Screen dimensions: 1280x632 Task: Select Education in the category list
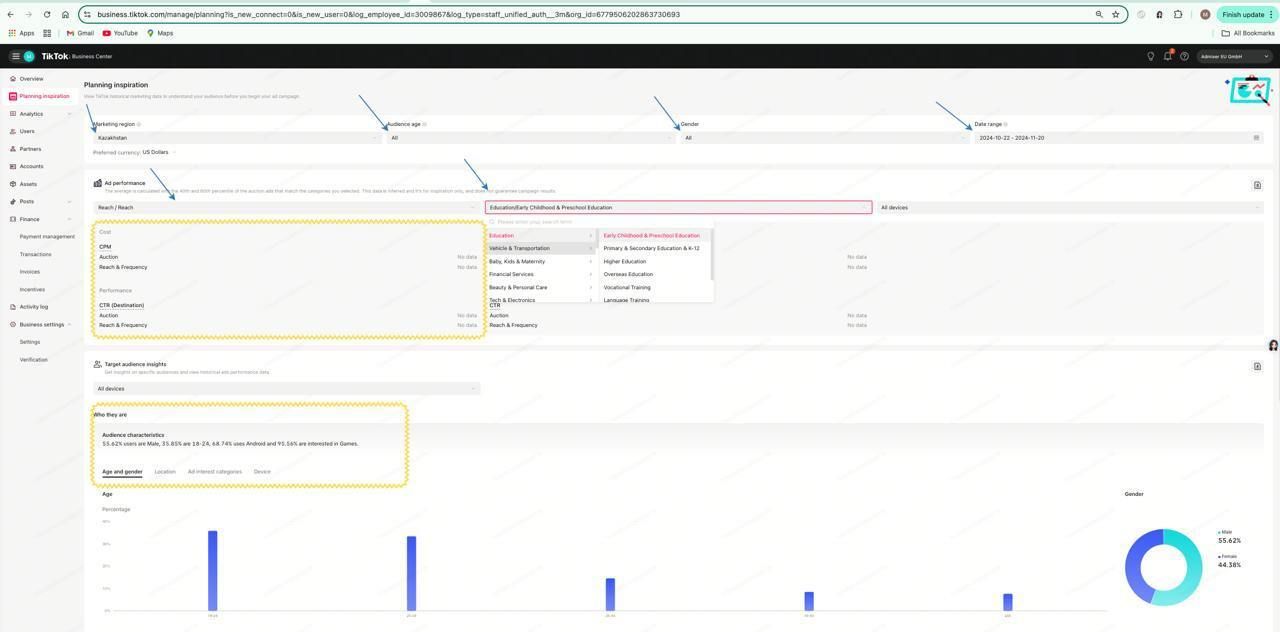tap(541, 236)
